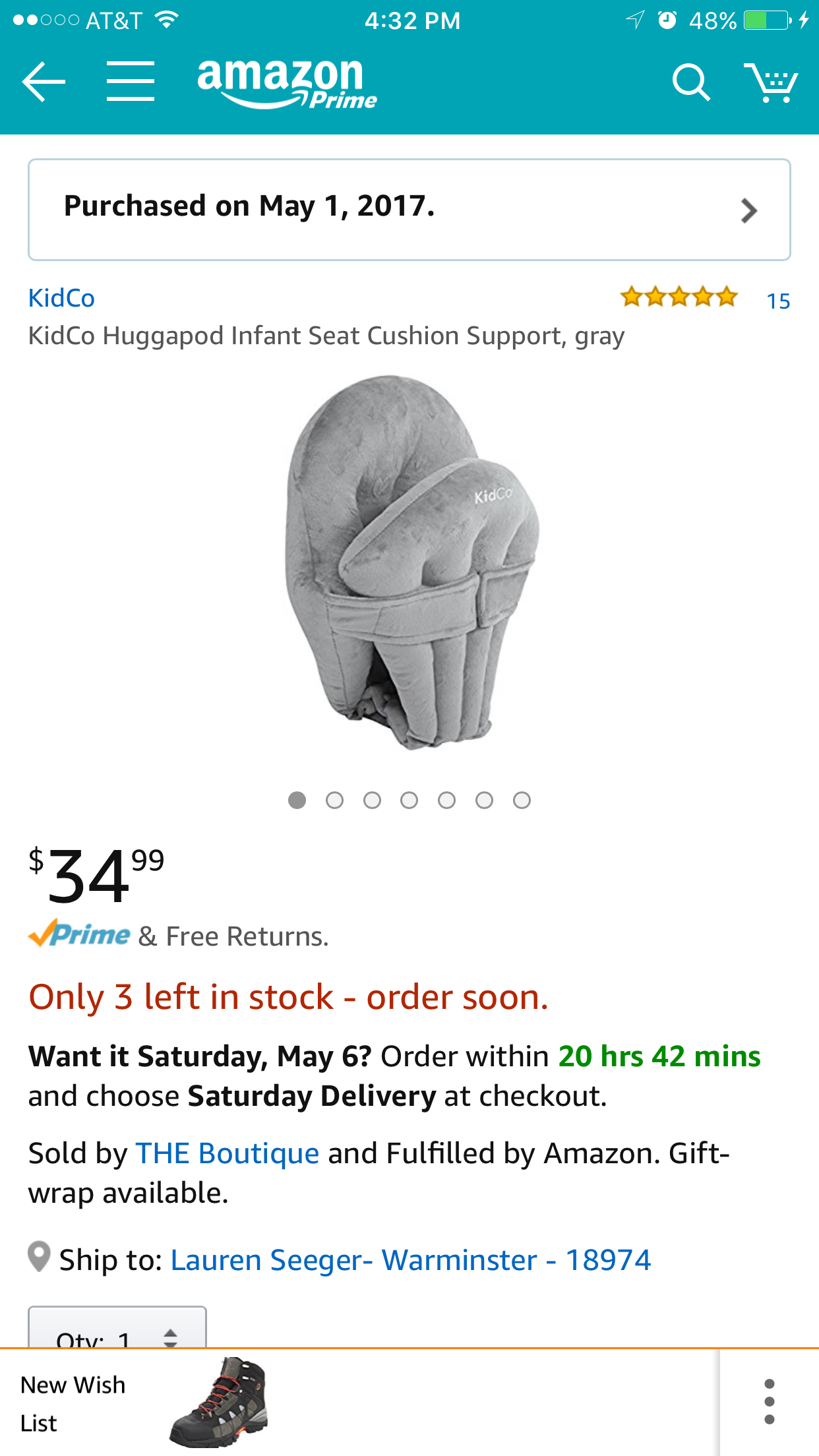Tap the location pin icon
The image size is (819, 1456).
pyautogui.click(x=40, y=1257)
